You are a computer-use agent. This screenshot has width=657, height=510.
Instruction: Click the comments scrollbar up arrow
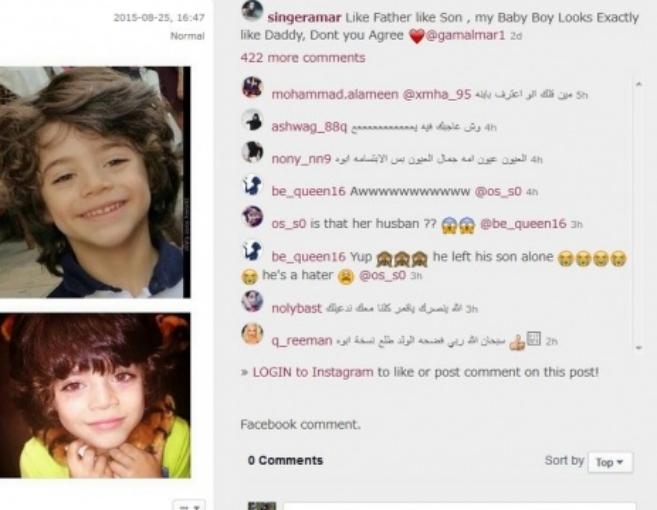(x=639, y=84)
